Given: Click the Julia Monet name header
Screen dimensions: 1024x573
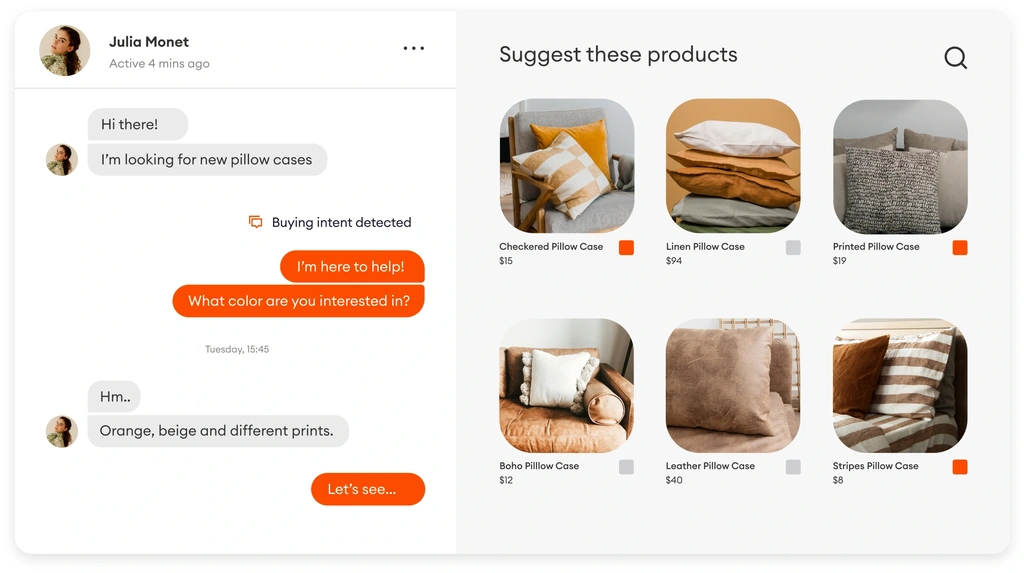Looking at the screenshot, I should pyautogui.click(x=149, y=42).
